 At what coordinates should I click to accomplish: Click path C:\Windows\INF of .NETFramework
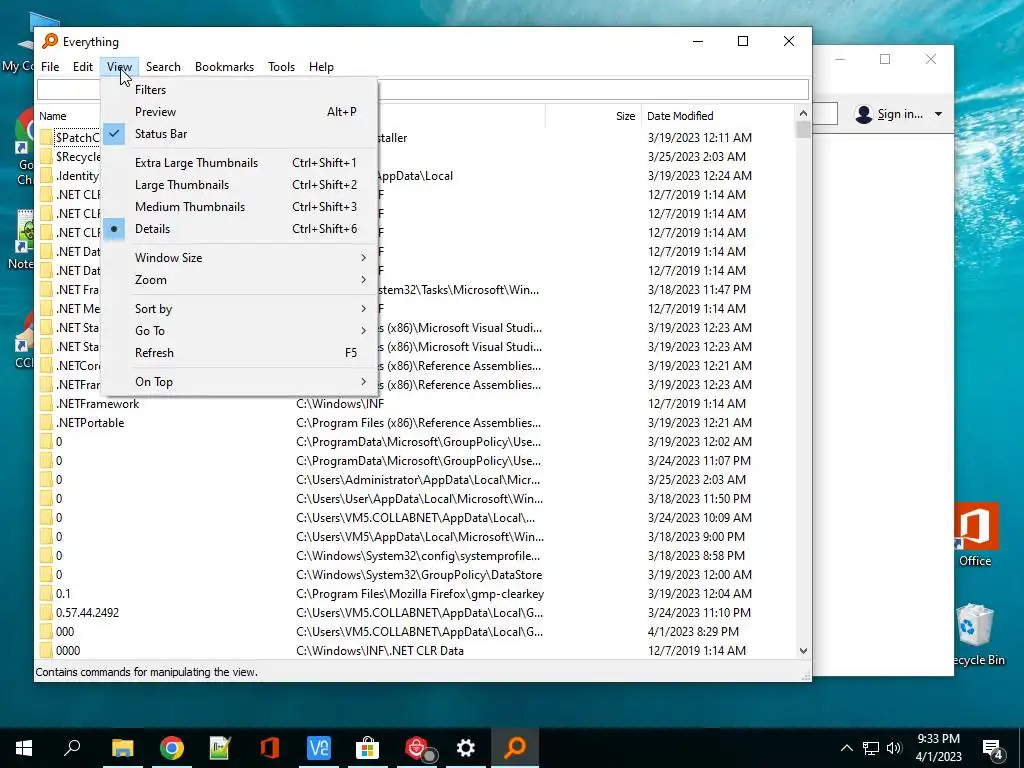click(x=340, y=404)
